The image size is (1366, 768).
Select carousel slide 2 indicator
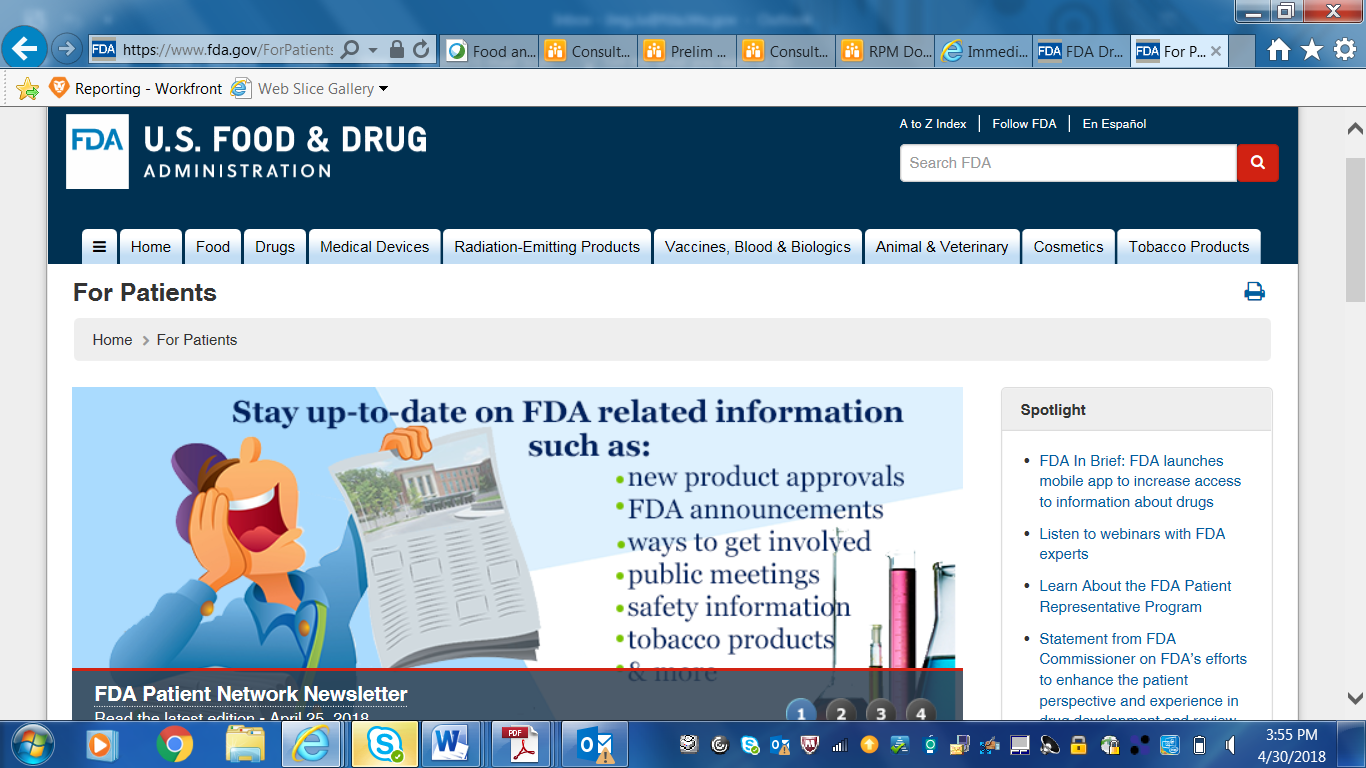click(841, 713)
